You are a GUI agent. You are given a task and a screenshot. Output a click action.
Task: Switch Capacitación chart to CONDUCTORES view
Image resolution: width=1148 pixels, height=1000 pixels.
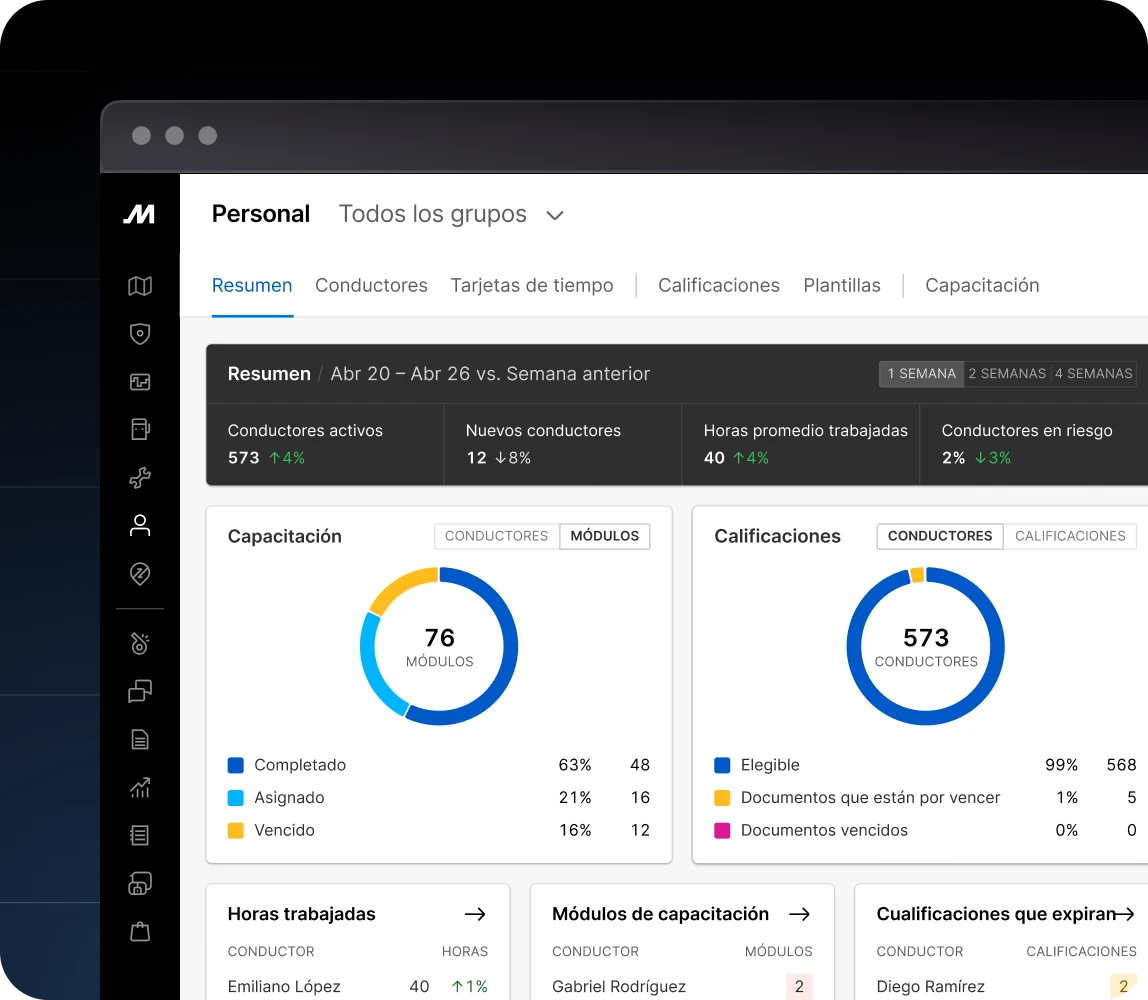coord(495,536)
